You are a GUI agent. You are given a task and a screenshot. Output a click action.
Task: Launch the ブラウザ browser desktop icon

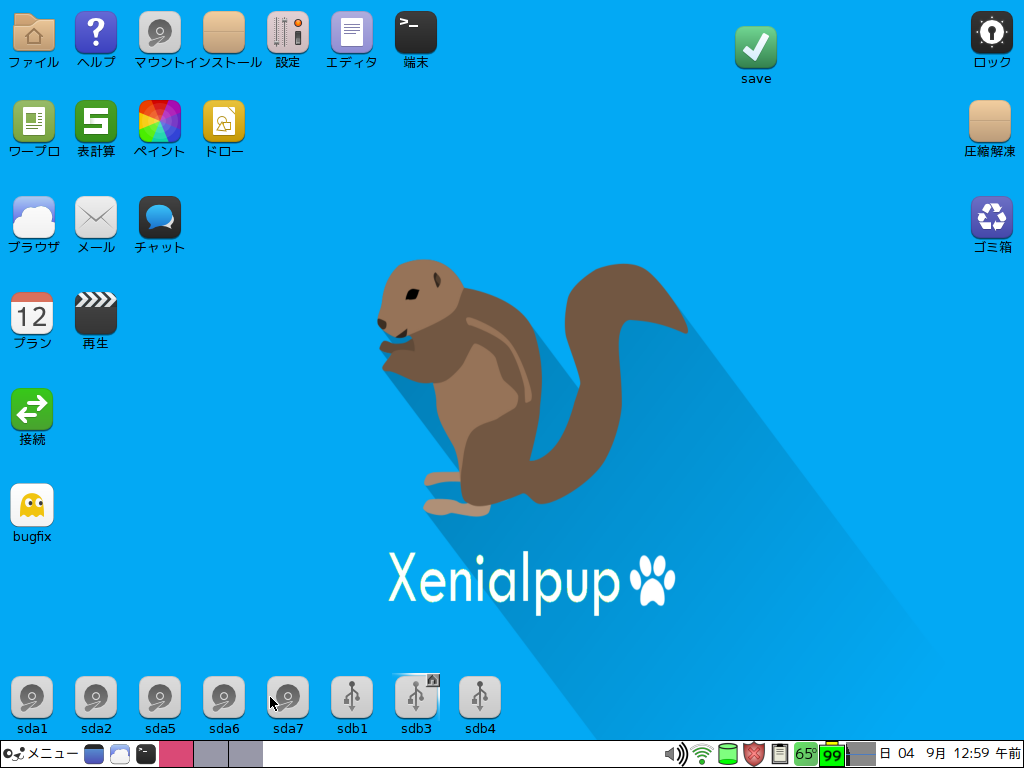click(33, 217)
